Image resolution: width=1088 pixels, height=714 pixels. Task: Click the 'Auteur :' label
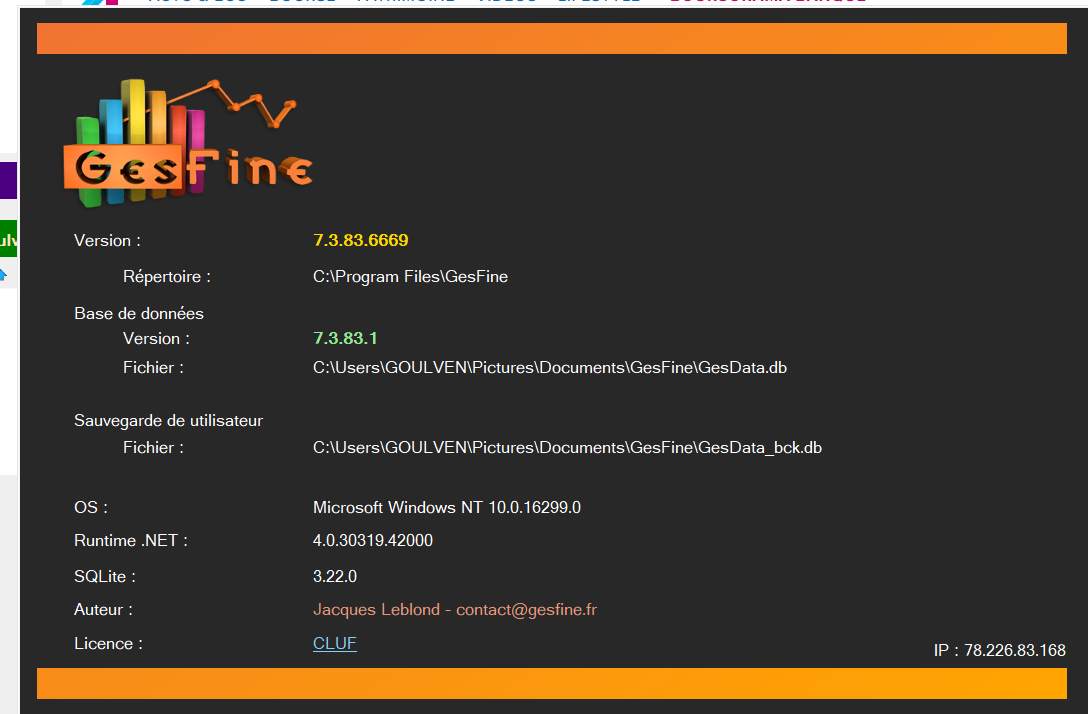tap(103, 609)
